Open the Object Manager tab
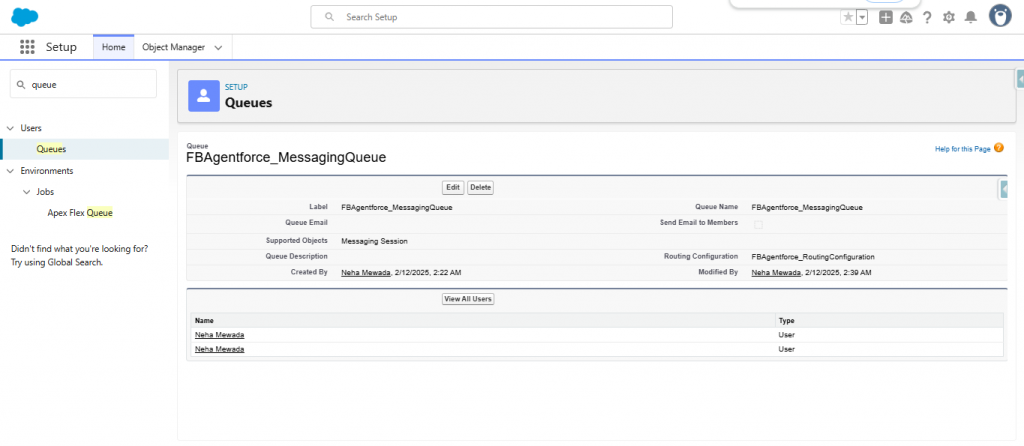This screenshot has width=1024, height=446. pos(174,47)
